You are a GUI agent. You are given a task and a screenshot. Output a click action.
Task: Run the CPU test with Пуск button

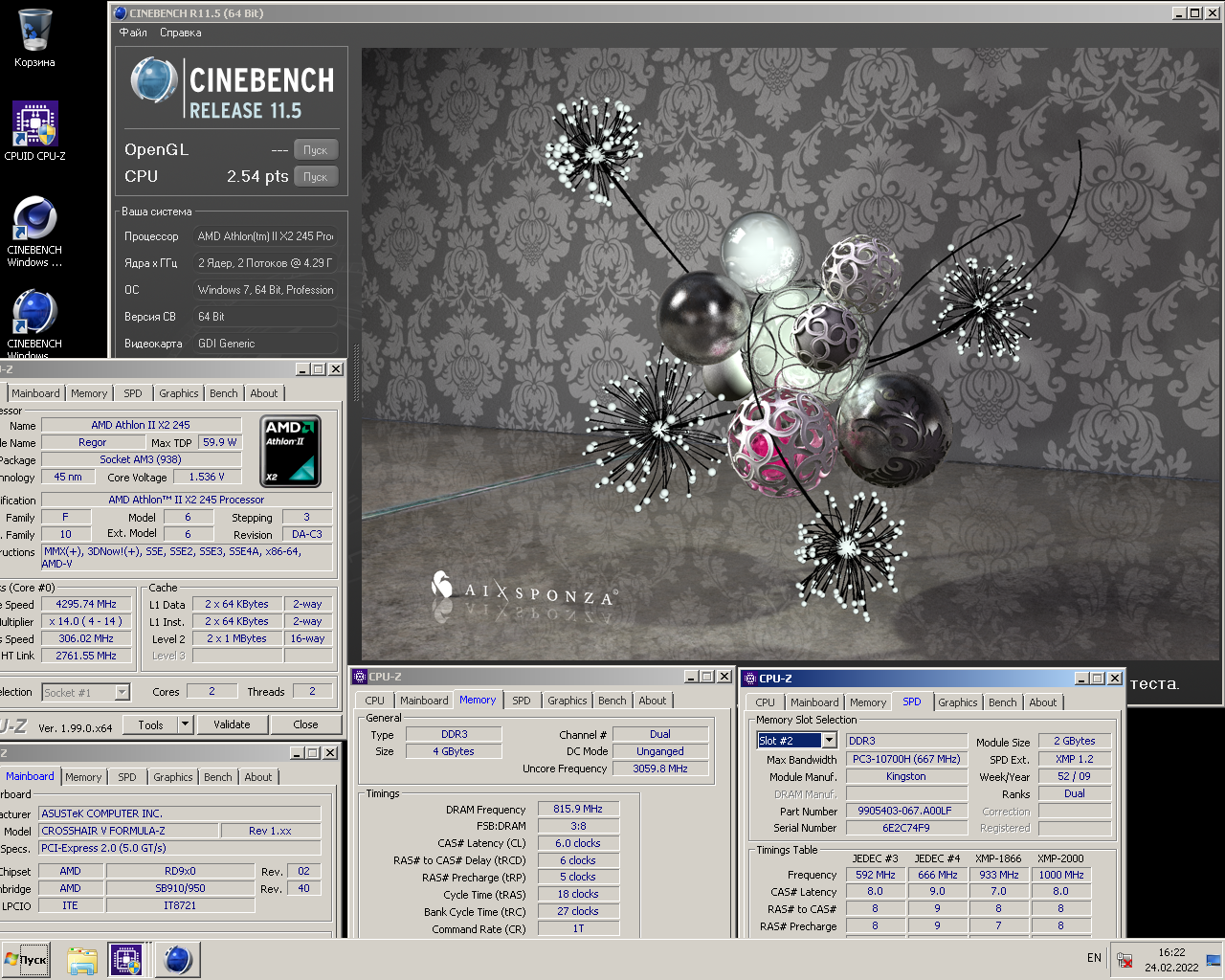coord(316,177)
